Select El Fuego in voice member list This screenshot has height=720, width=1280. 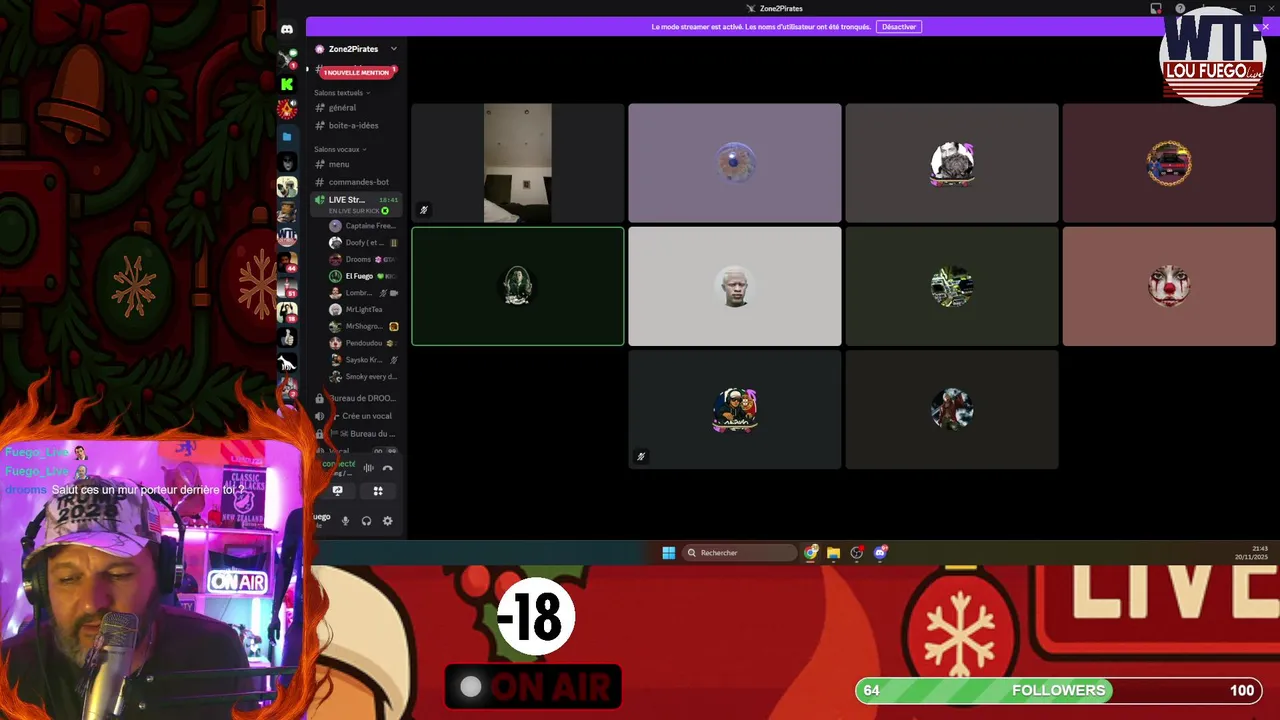coord(364,276)
